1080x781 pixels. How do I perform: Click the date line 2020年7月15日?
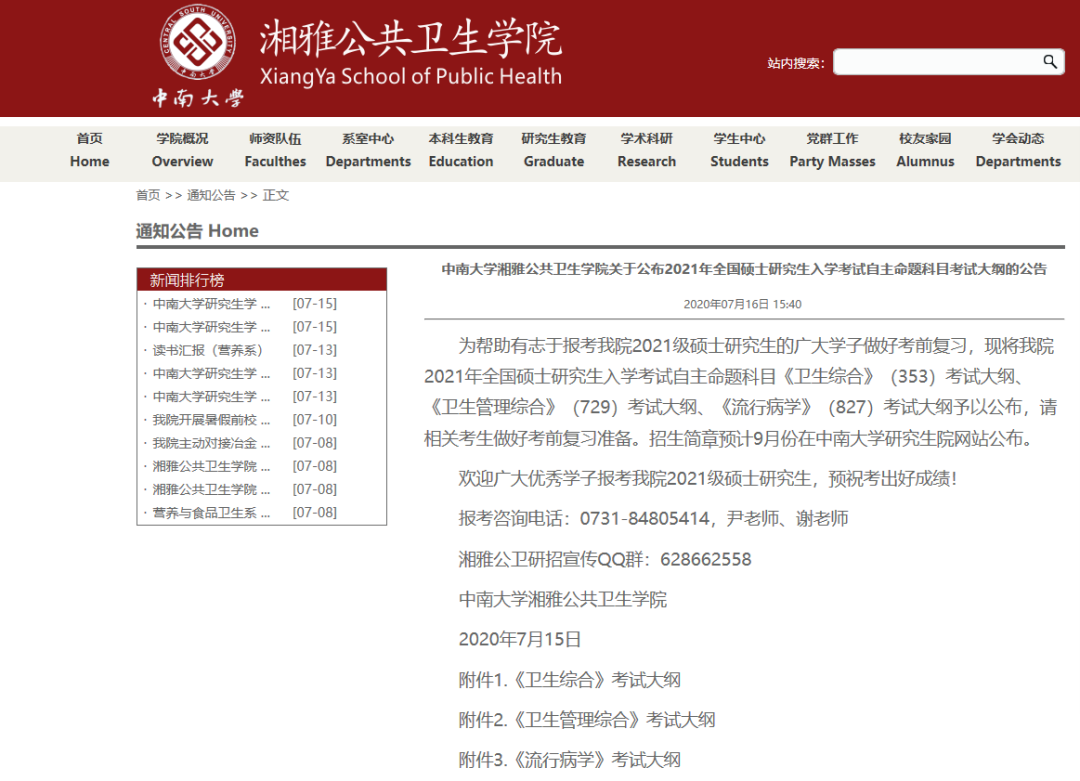pos(520,639)
